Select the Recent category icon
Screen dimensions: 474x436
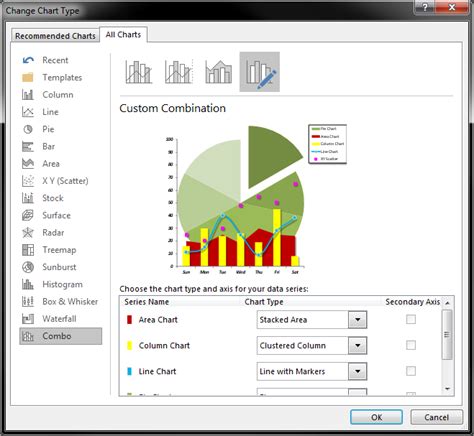tap(28, 60)
